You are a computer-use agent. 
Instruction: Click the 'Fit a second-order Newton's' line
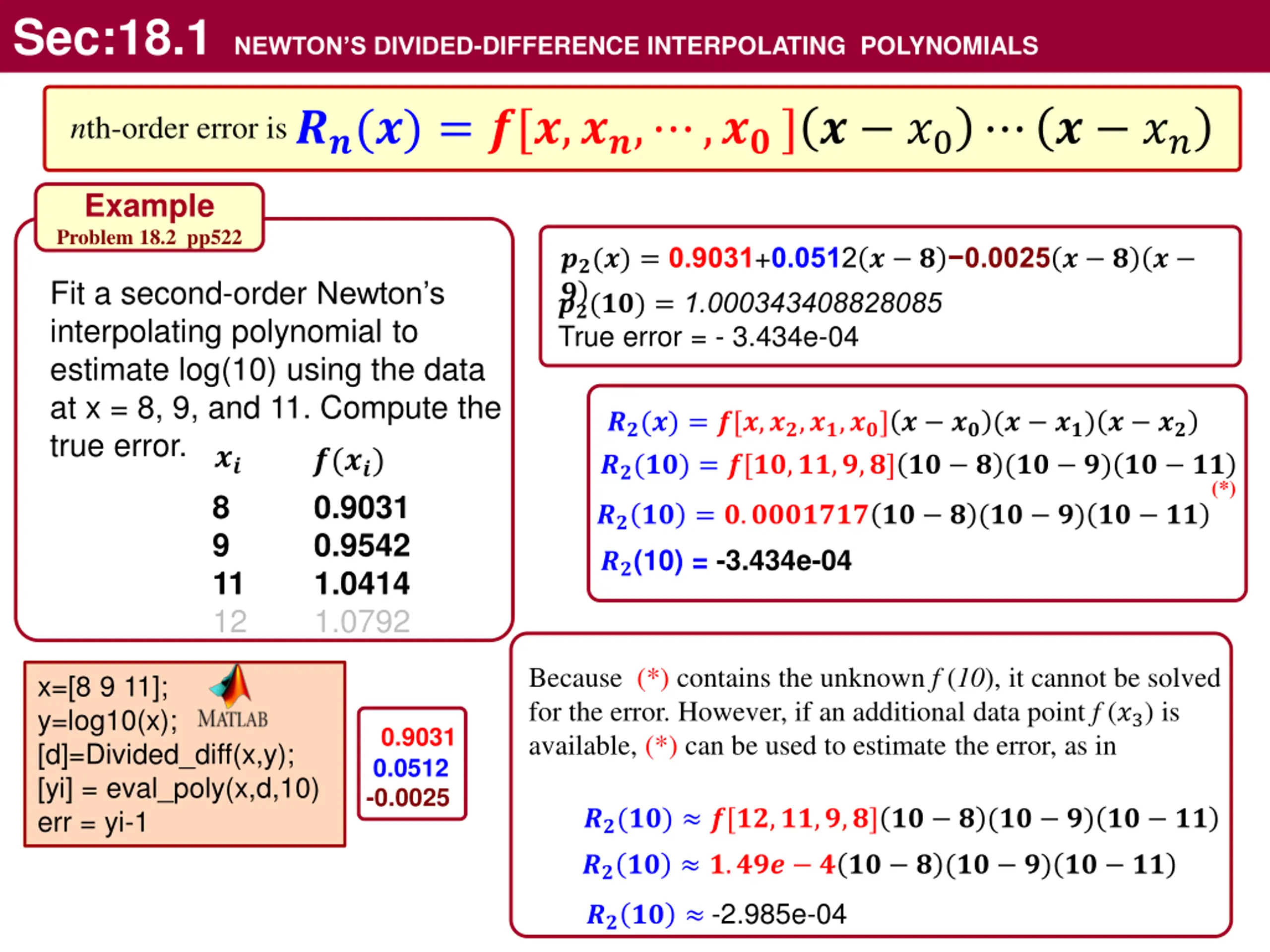248,294
